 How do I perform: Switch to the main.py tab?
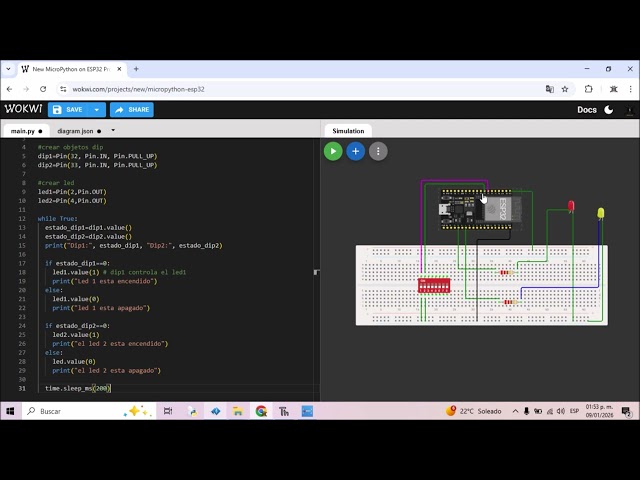pyautogui.click(x=27, y=131)
